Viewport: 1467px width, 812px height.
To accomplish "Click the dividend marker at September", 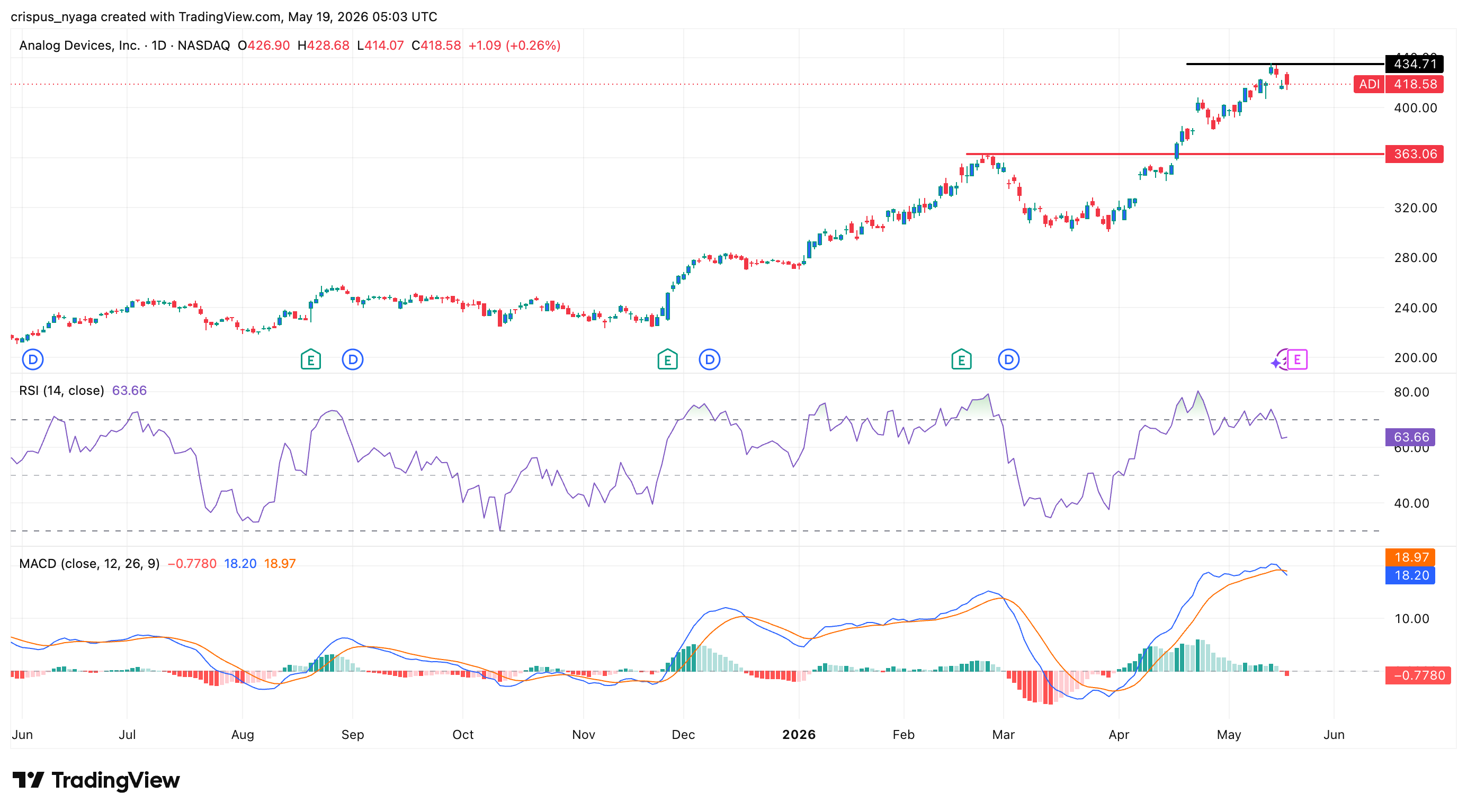I will tap(353, 359).
